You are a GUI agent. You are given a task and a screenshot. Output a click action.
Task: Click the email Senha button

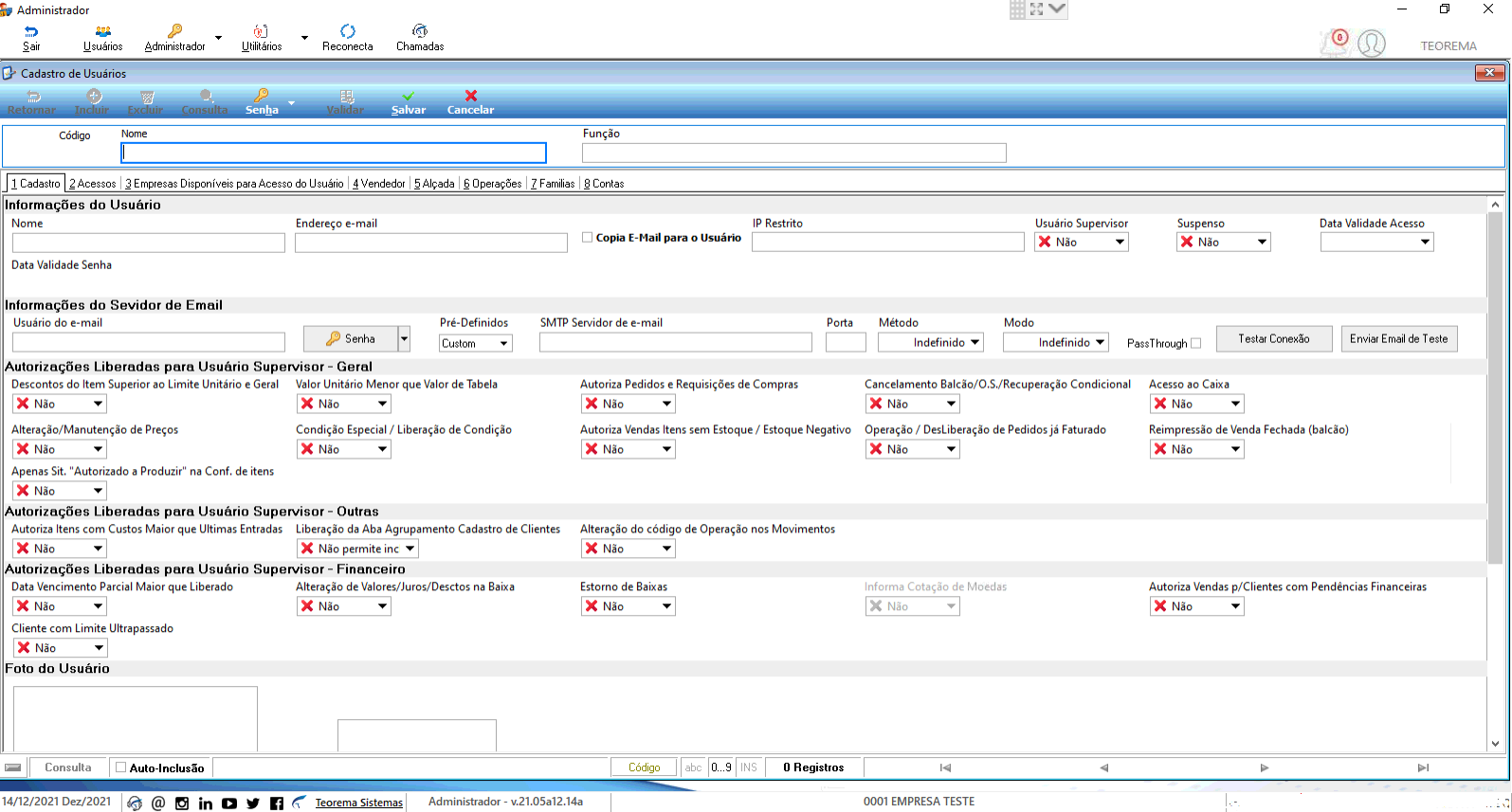click(x=351, y=339)
